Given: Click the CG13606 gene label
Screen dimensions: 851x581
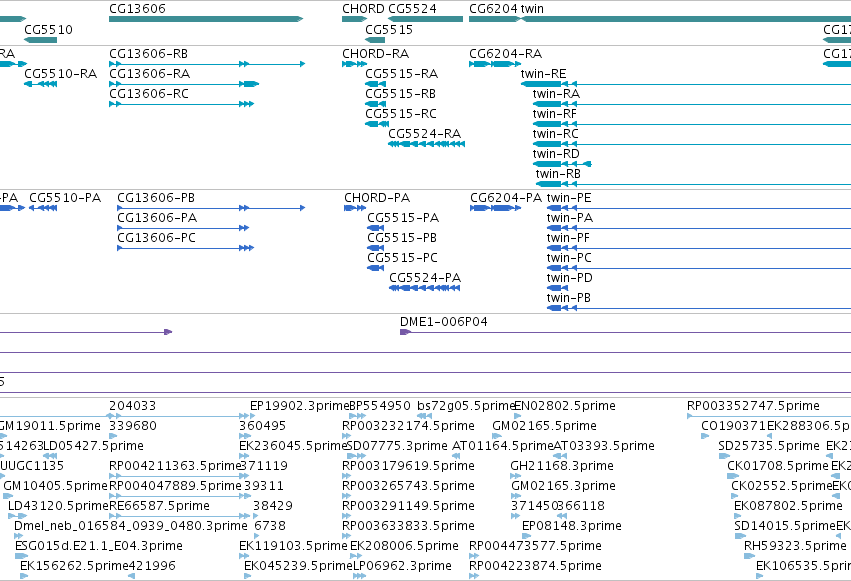Looking at the screenshot, I should (137, 9).
